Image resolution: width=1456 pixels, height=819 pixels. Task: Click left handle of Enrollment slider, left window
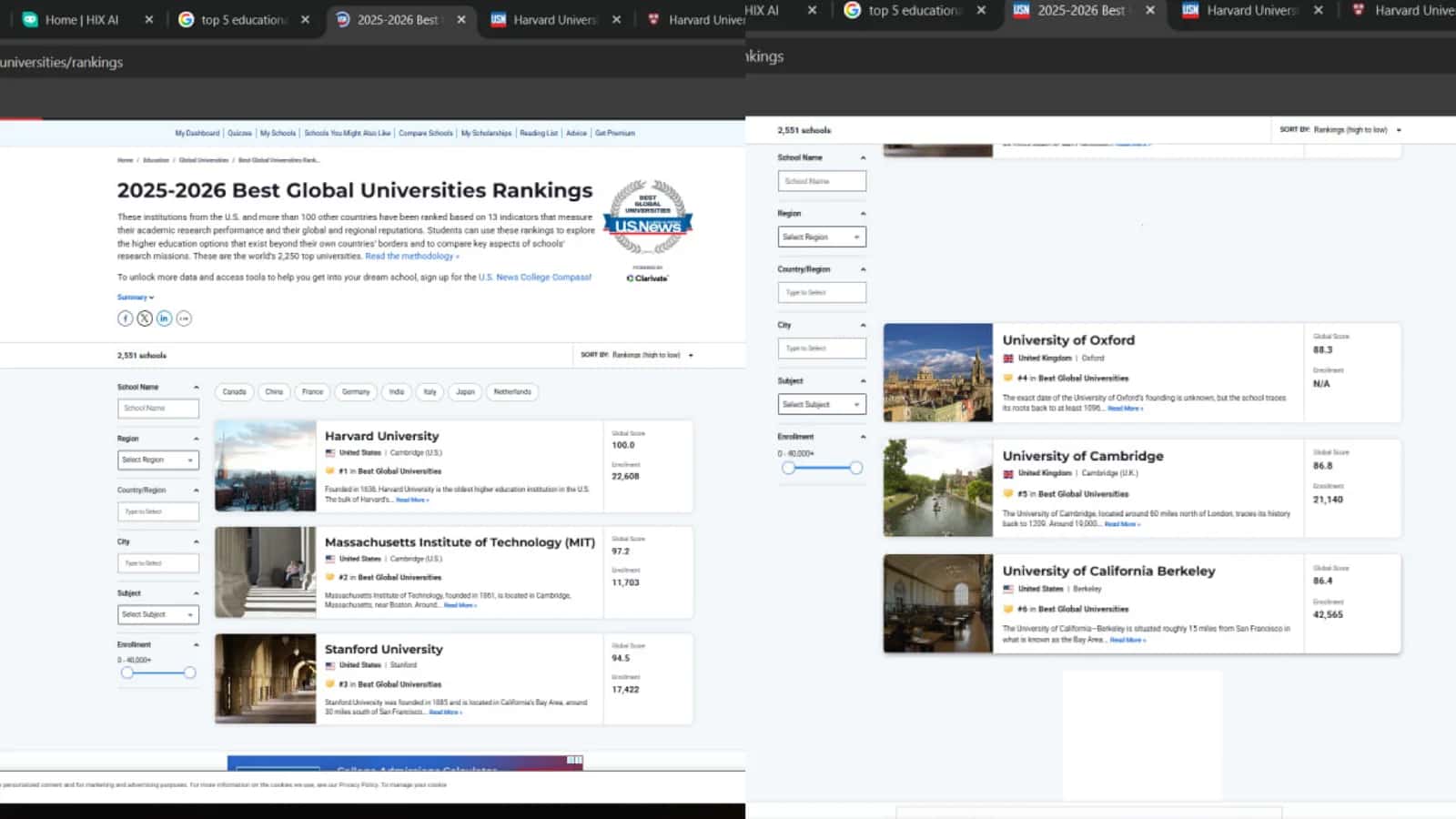pyautogui.click(x=127, y=672)
